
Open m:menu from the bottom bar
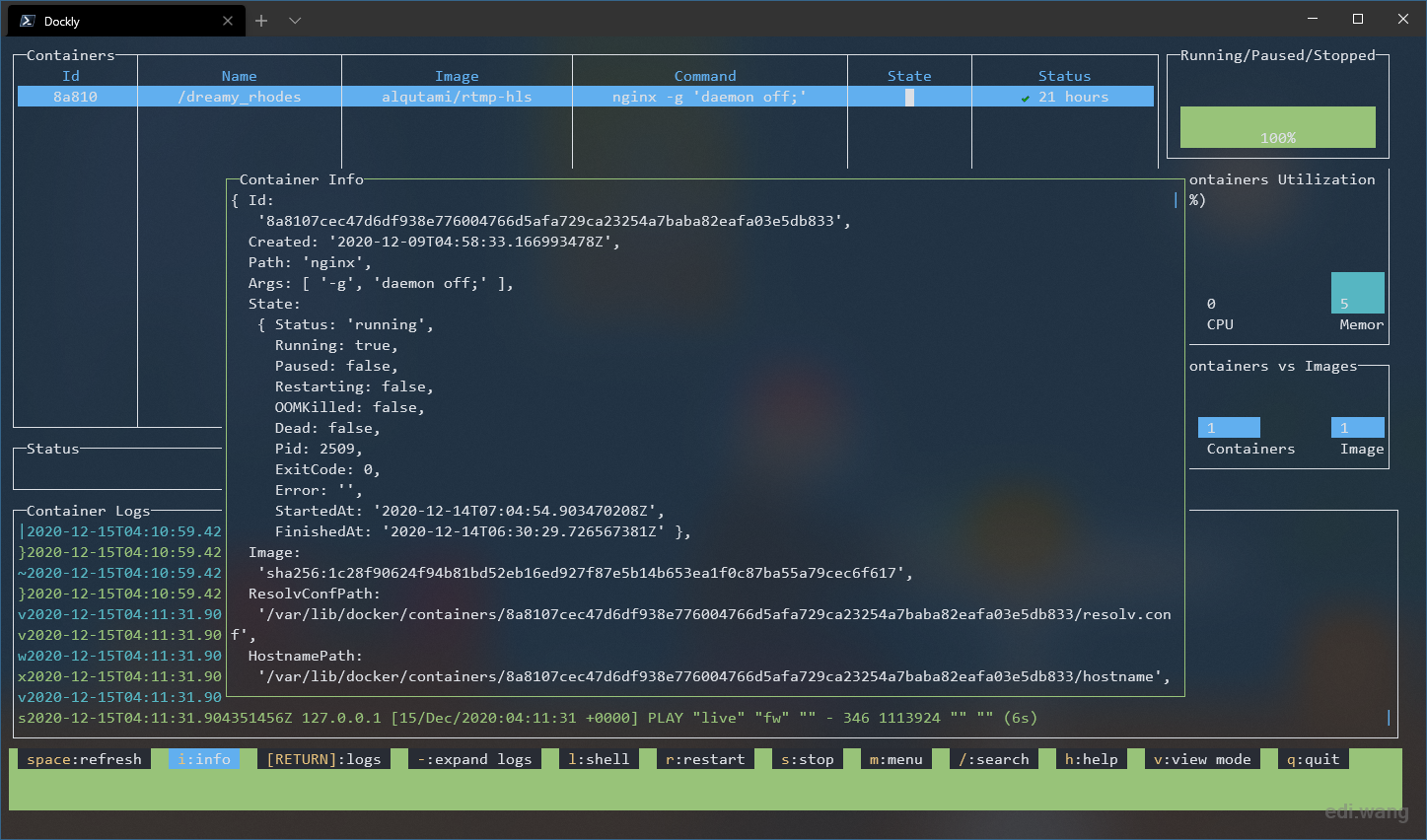click(x=896, y=759)
